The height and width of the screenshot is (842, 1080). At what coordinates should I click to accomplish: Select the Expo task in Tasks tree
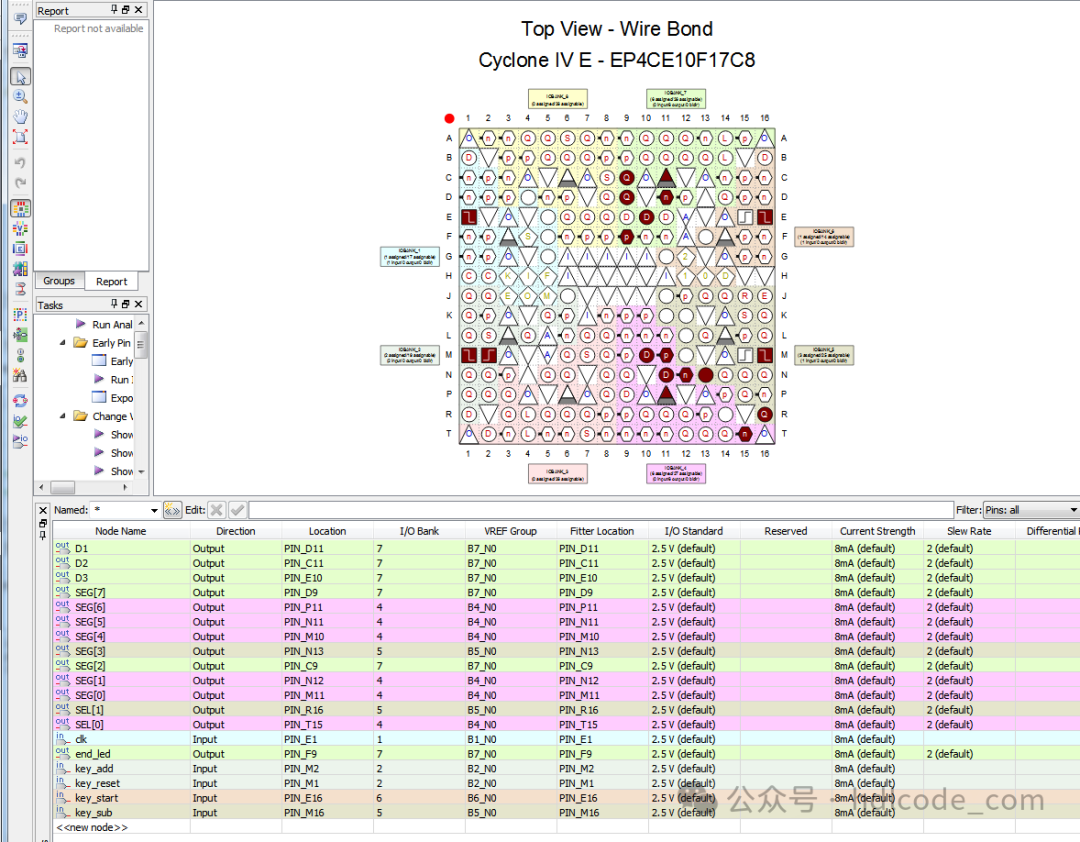(x=121, y=398)
